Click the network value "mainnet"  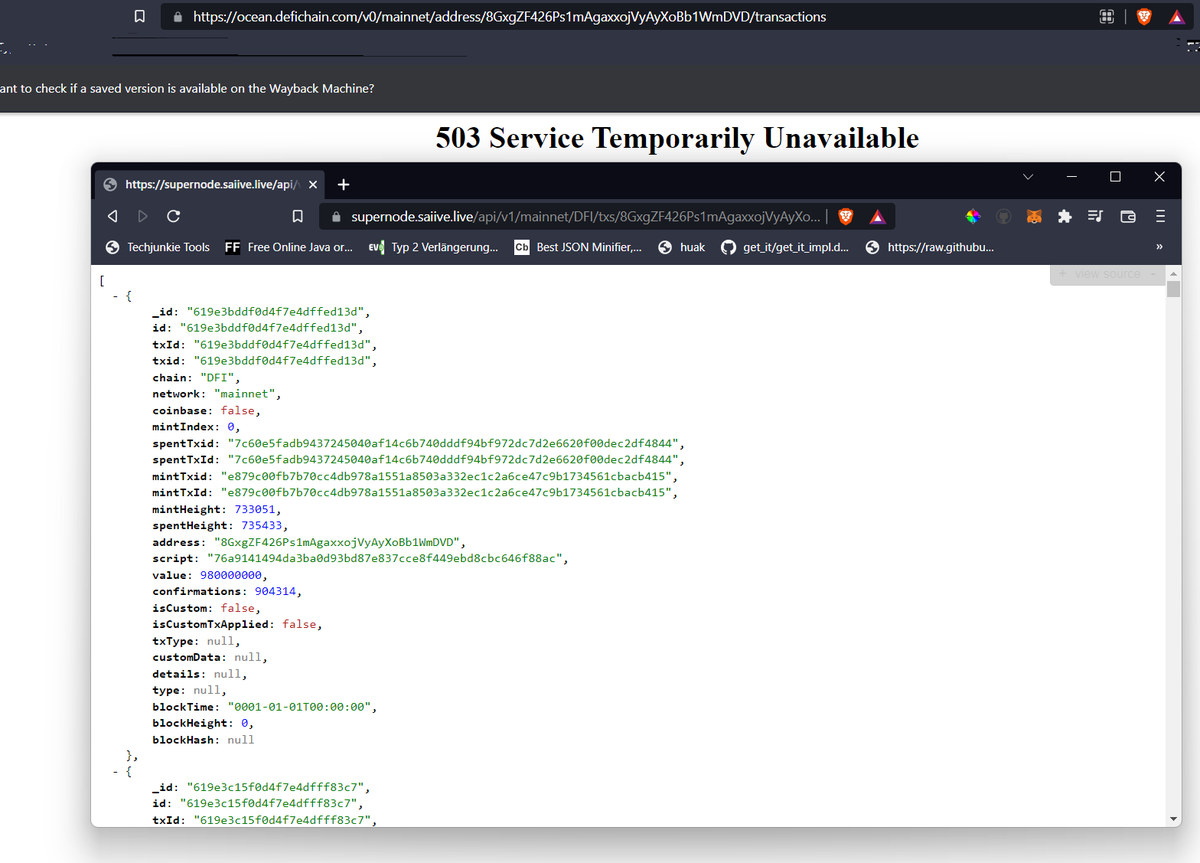(244, 394)
